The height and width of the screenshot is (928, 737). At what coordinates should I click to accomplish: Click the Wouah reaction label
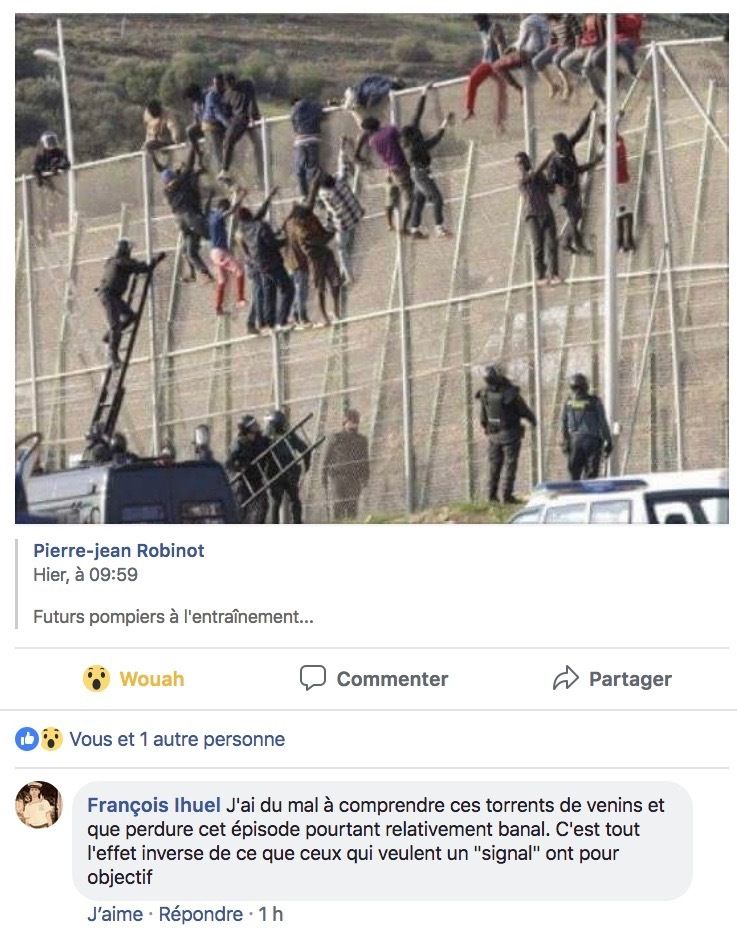pyautogui.click(x=152, y=679)
